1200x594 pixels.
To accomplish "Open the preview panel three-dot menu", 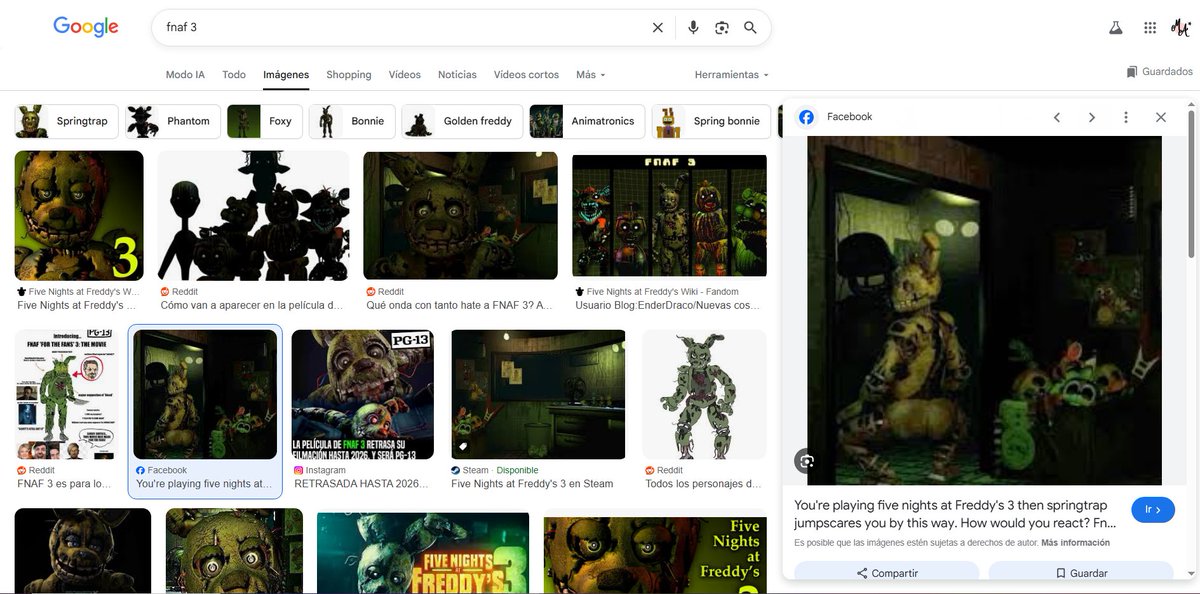I will (x=1126, y=117).
